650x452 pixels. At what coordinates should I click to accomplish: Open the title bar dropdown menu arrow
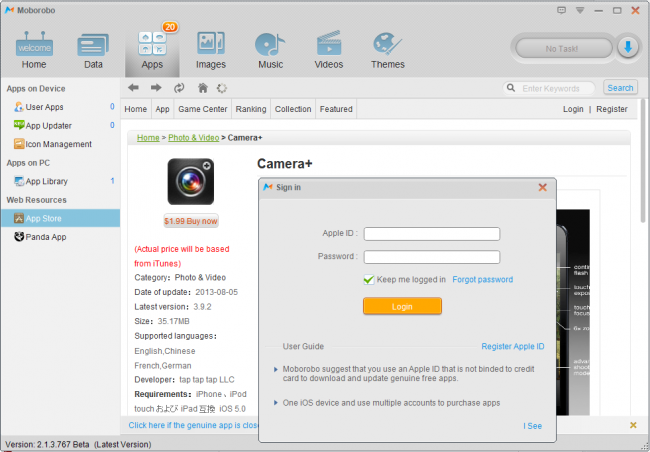click(x=580, y=10)
